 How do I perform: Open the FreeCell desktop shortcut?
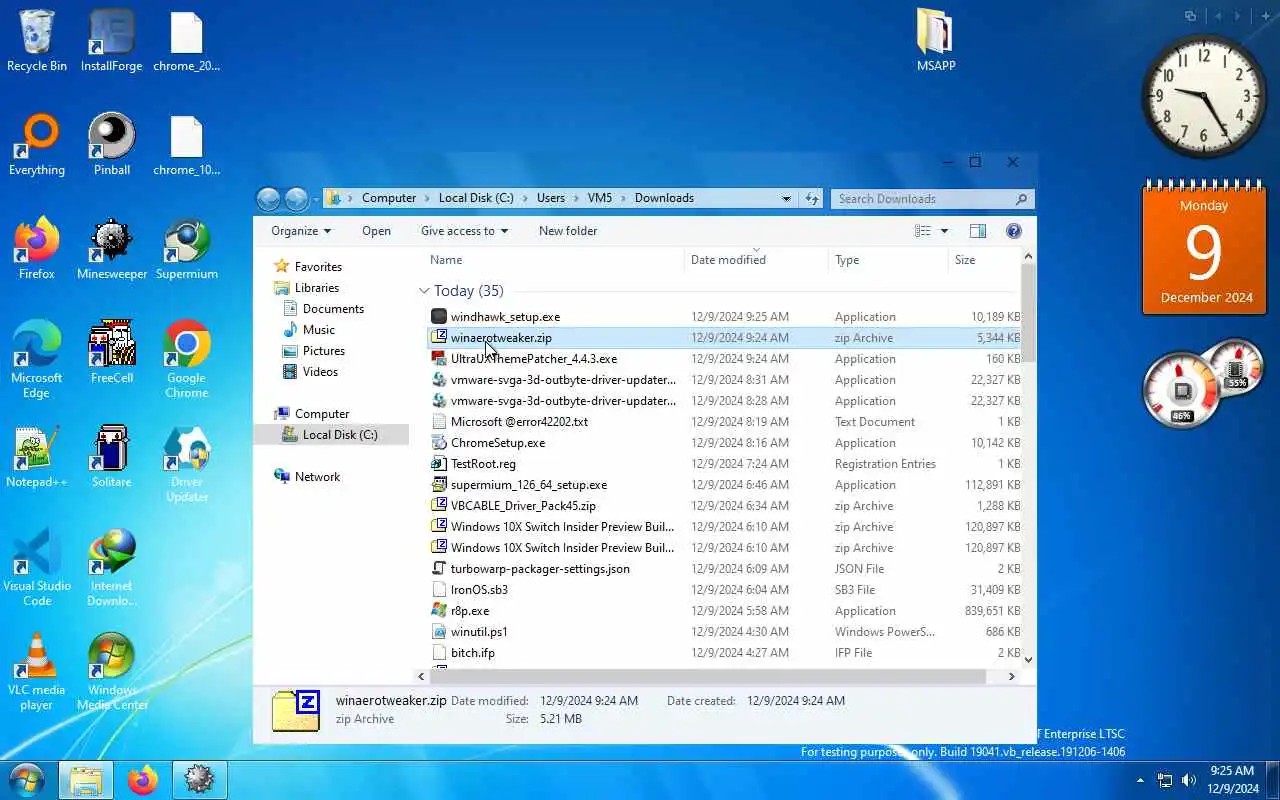pos(112,352)
